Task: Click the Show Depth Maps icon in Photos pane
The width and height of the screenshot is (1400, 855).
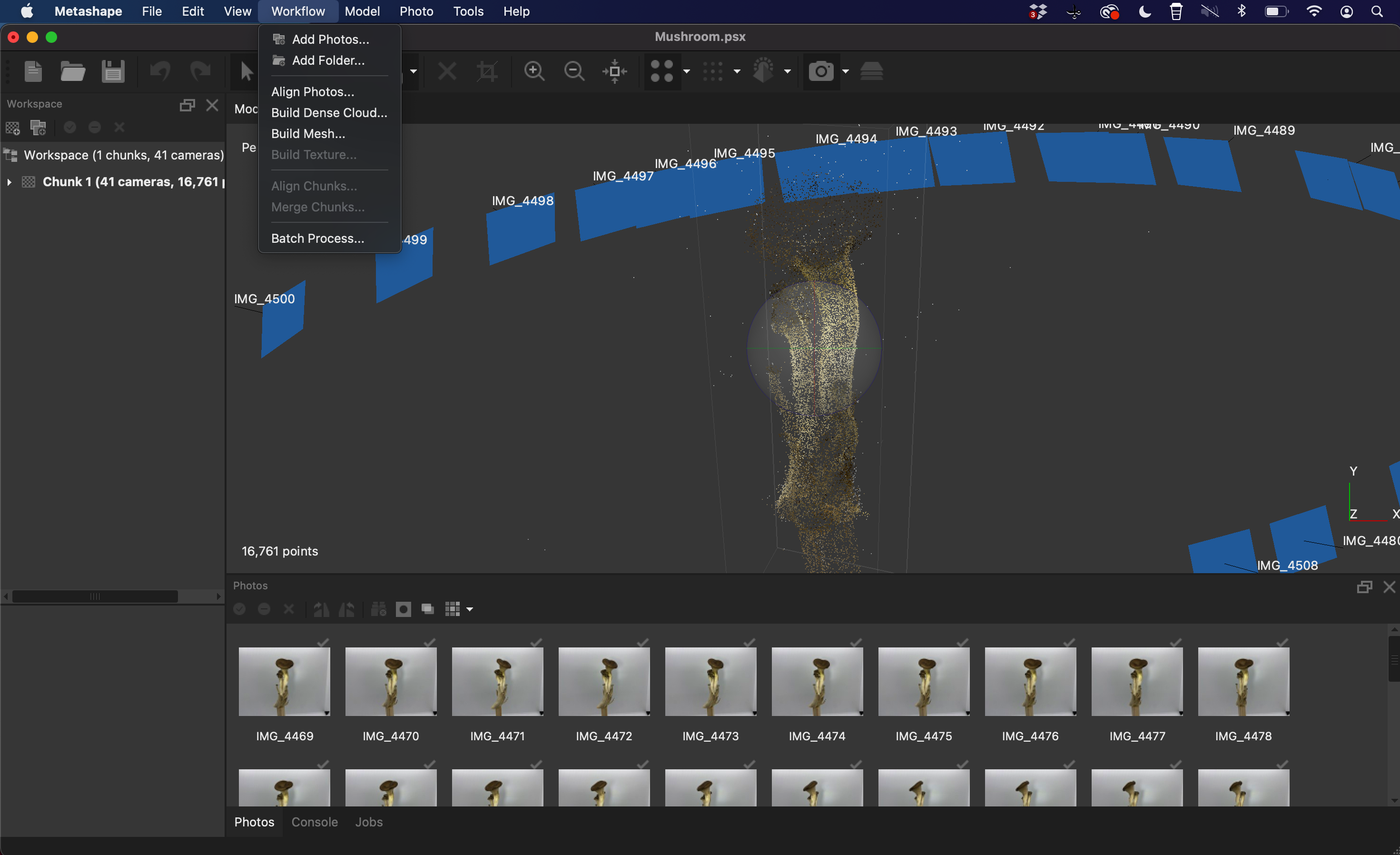Action: (x=428, y=610)
